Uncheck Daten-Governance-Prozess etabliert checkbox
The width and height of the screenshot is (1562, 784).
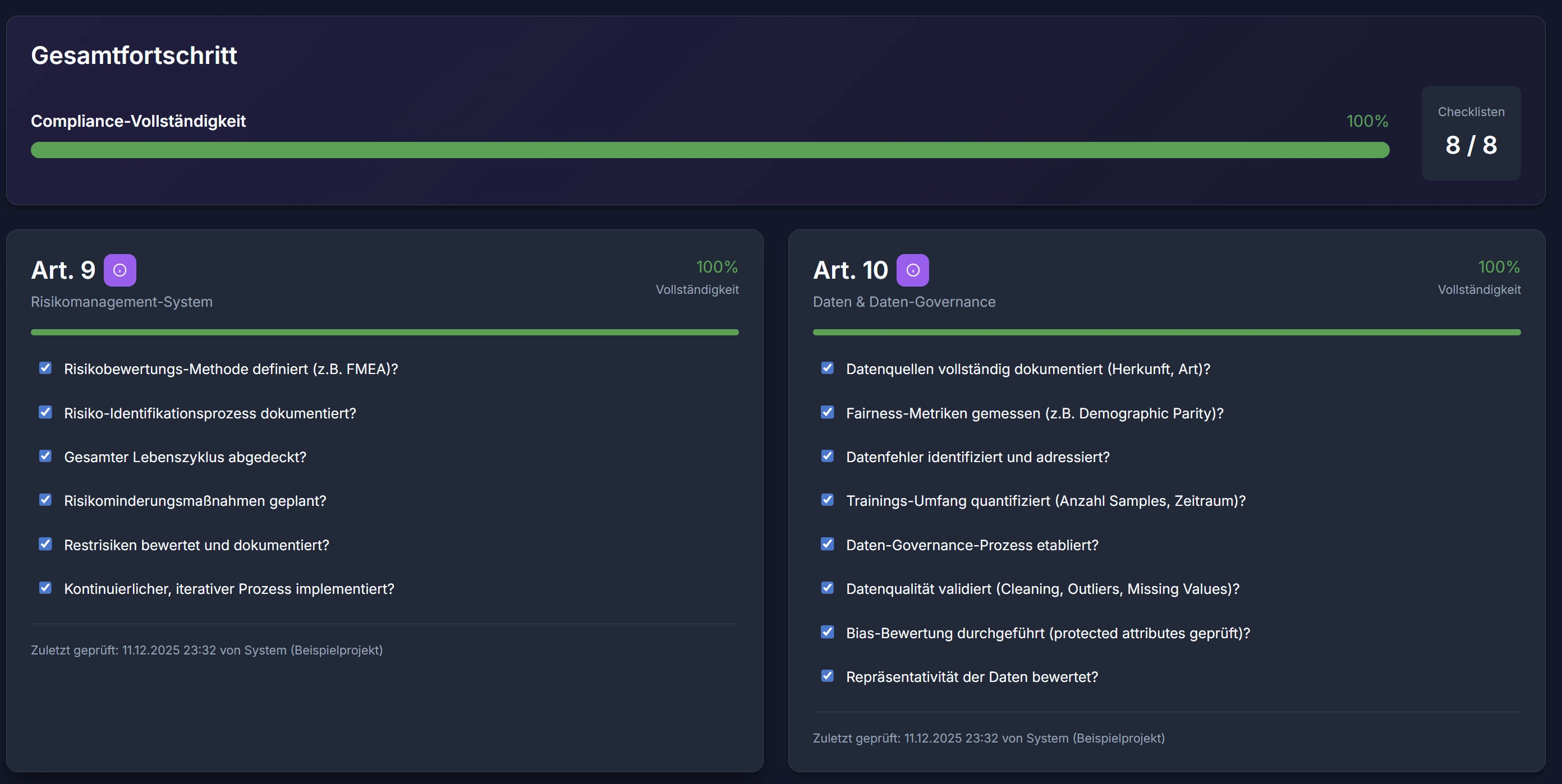pos(827,544)
